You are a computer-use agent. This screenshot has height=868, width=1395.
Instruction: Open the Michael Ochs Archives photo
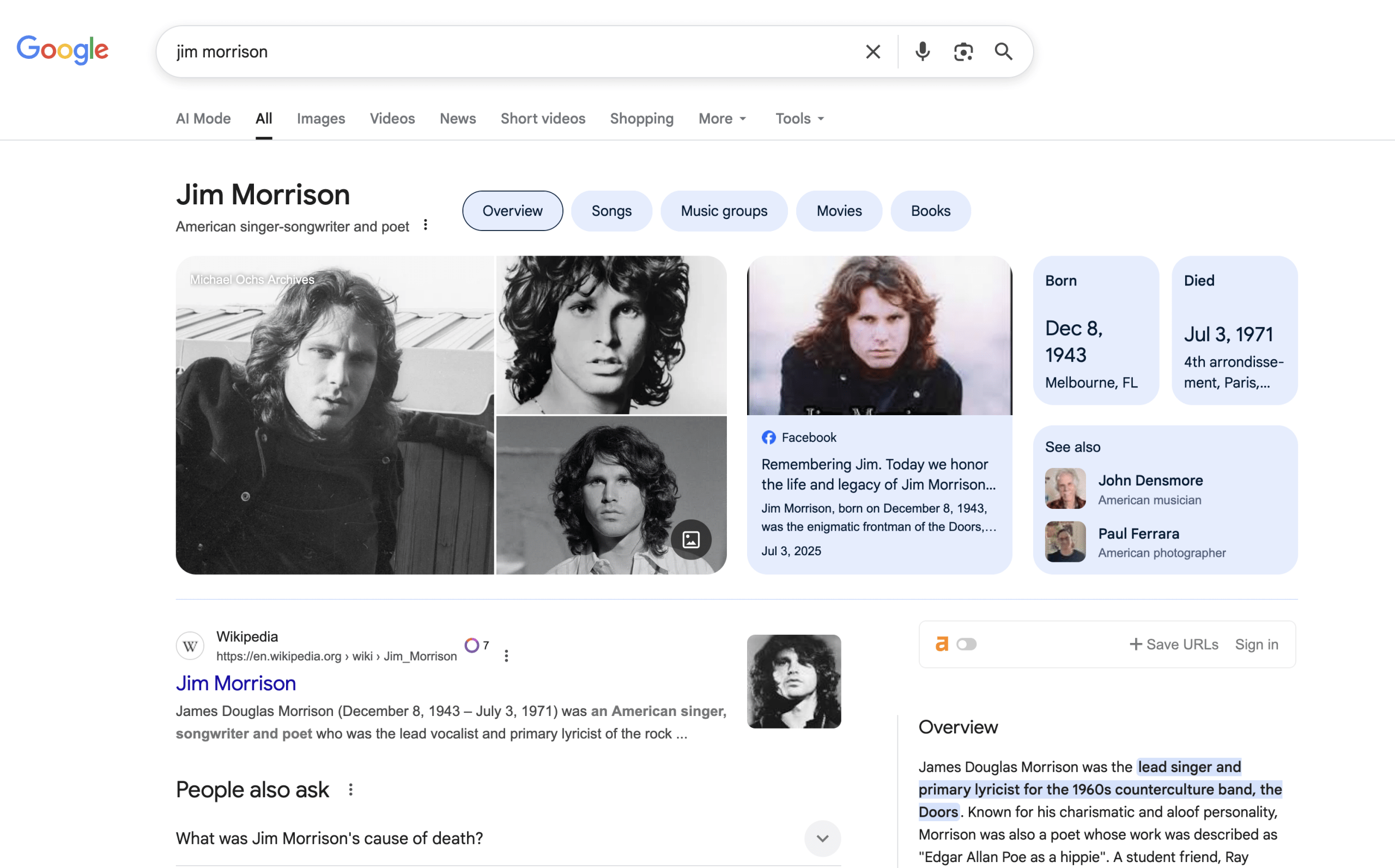pos(334,415)
